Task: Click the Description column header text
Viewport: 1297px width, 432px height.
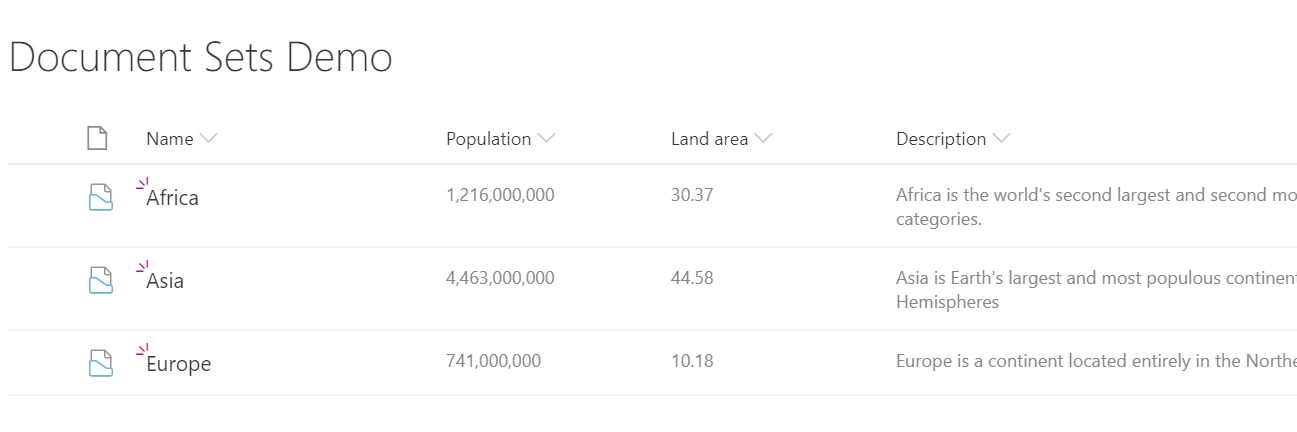Action: pyautogui.click(x=941, y=139)
